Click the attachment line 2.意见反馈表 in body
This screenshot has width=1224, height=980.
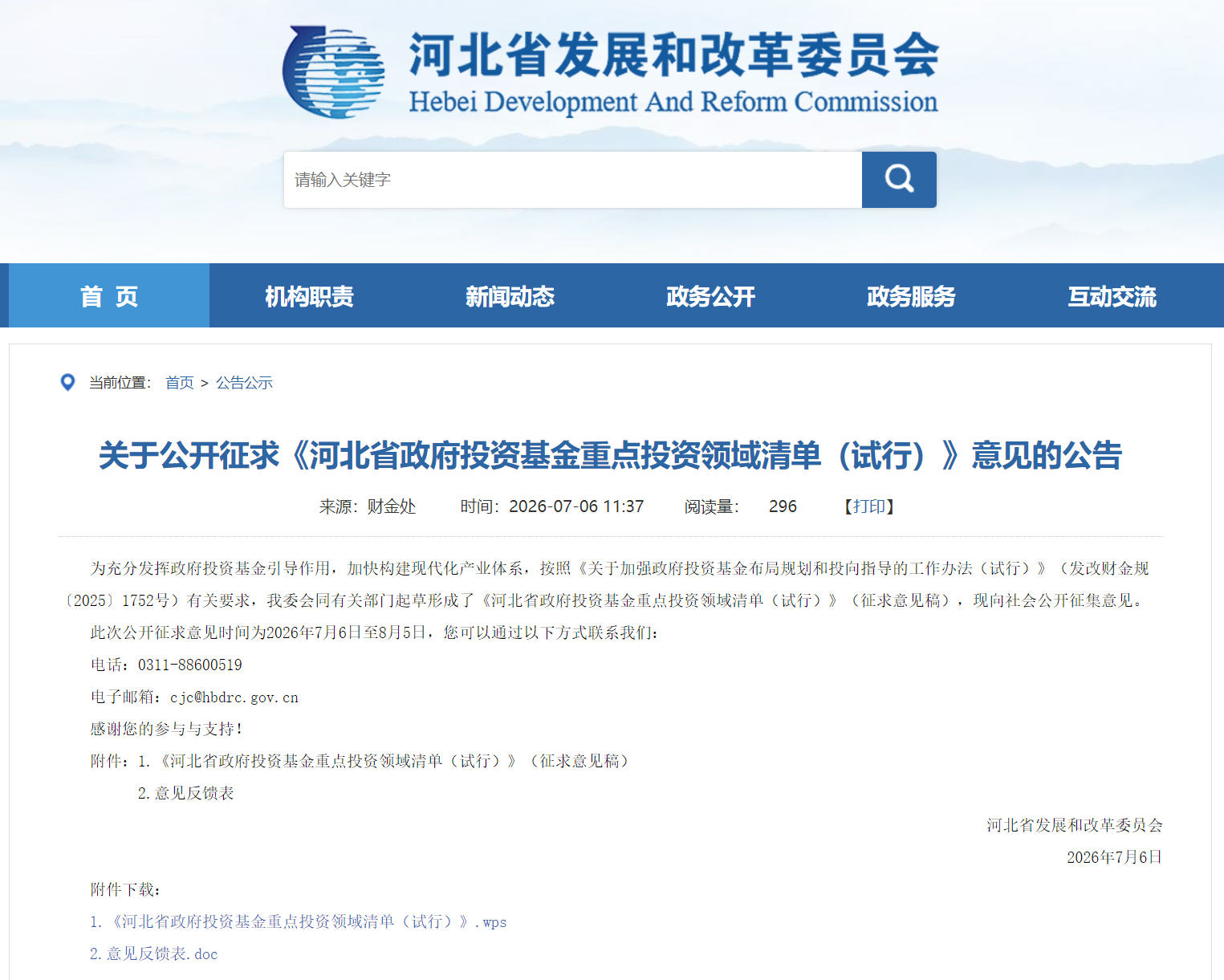pyautogui.click(x=186, y=793)
